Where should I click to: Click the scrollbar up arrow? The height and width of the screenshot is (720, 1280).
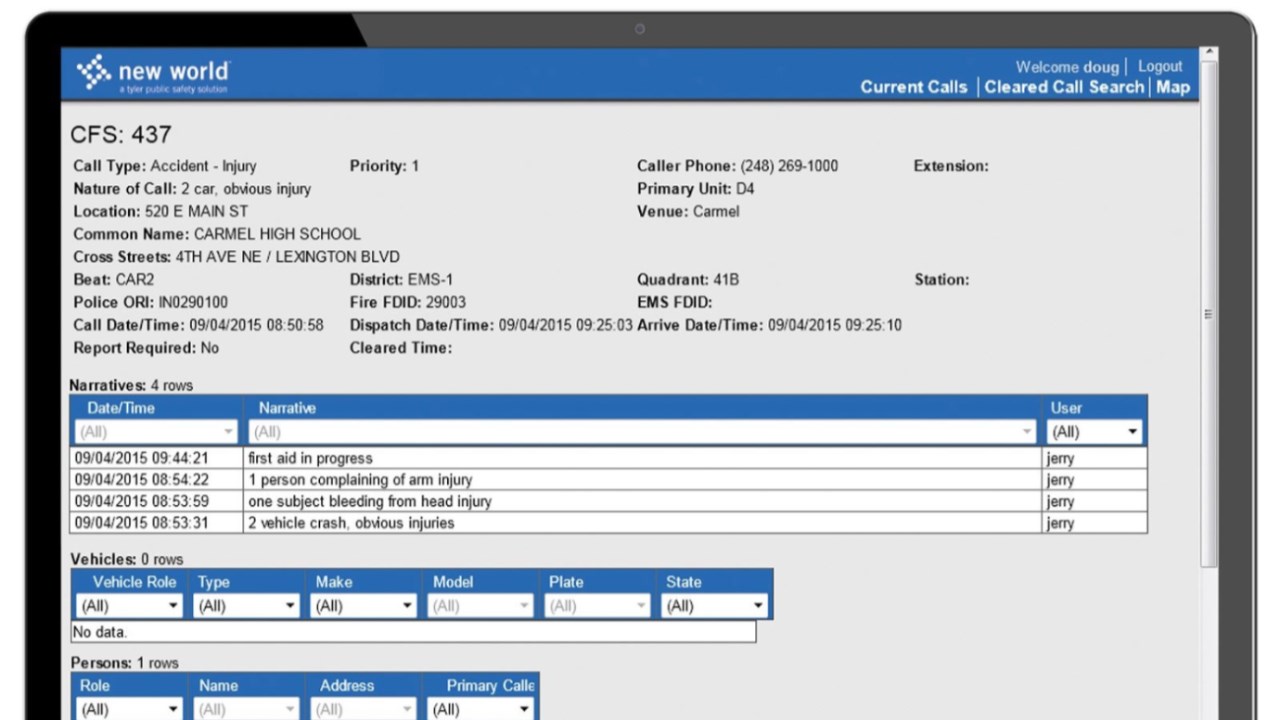tap(1209, 53)
